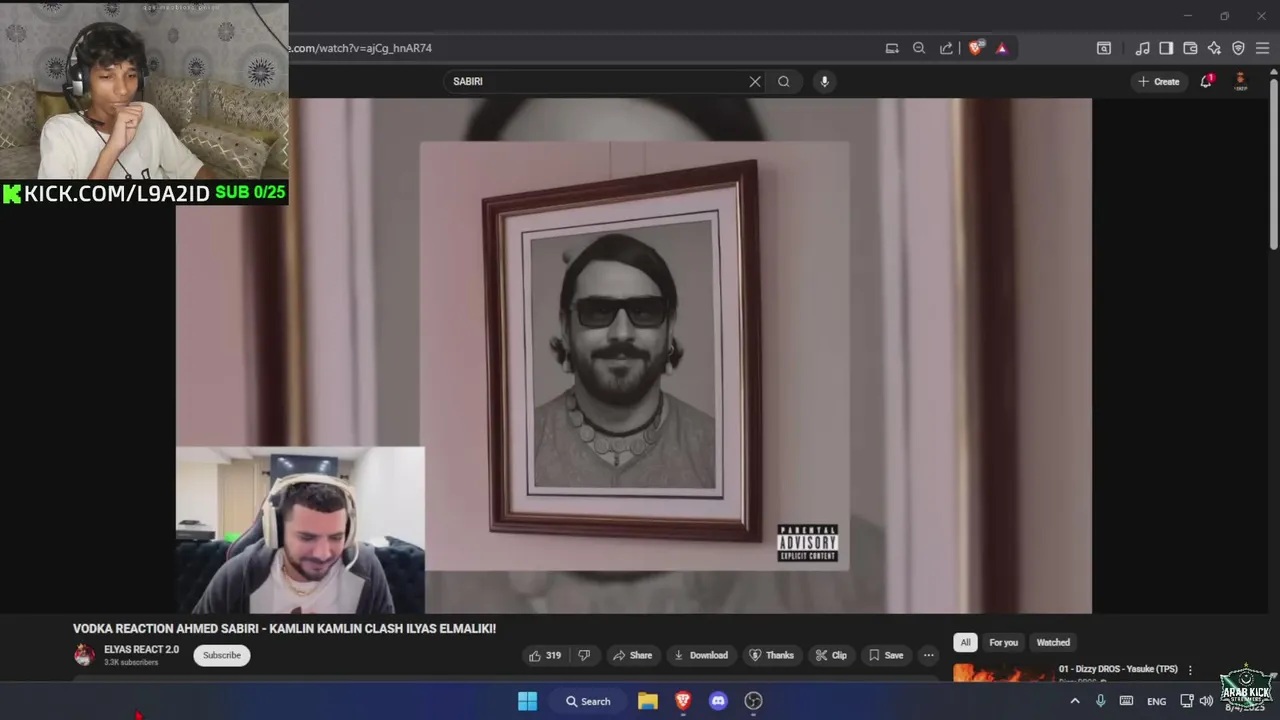The image size is (1280, 720).
Task: Dislike the video with thumbs down
Action: tap(584, 655)
